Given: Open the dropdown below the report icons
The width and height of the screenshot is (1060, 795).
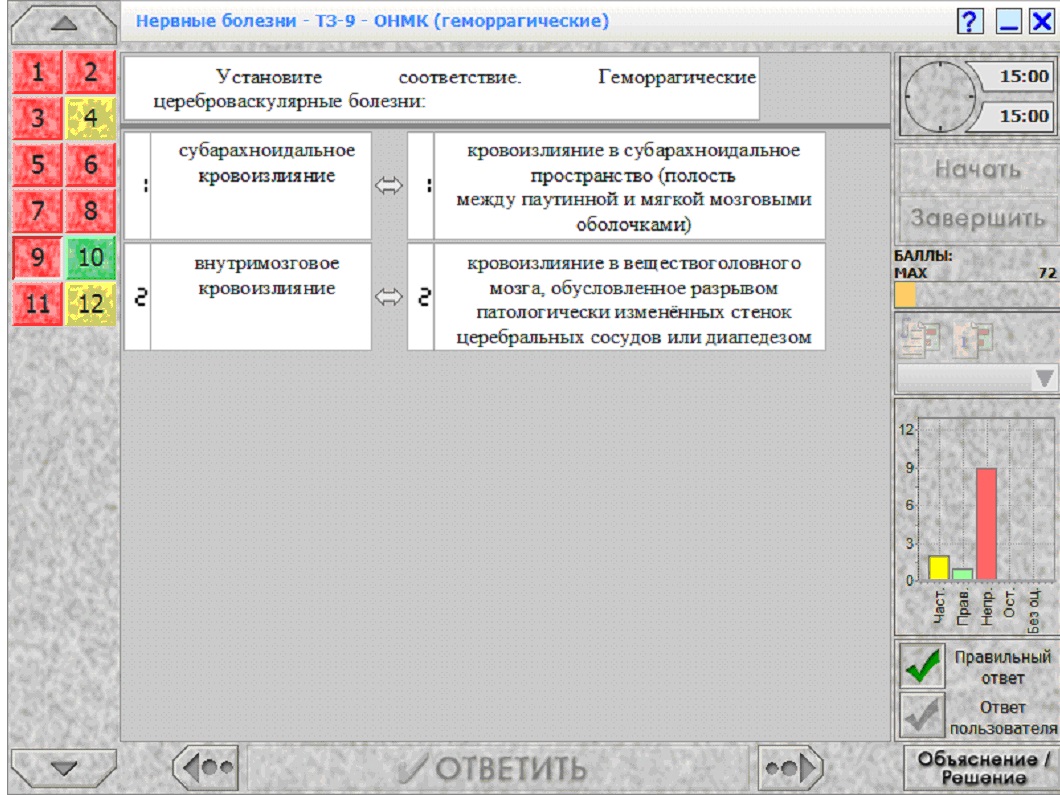Looking at the screenshot, I should [x=977, y=378].
